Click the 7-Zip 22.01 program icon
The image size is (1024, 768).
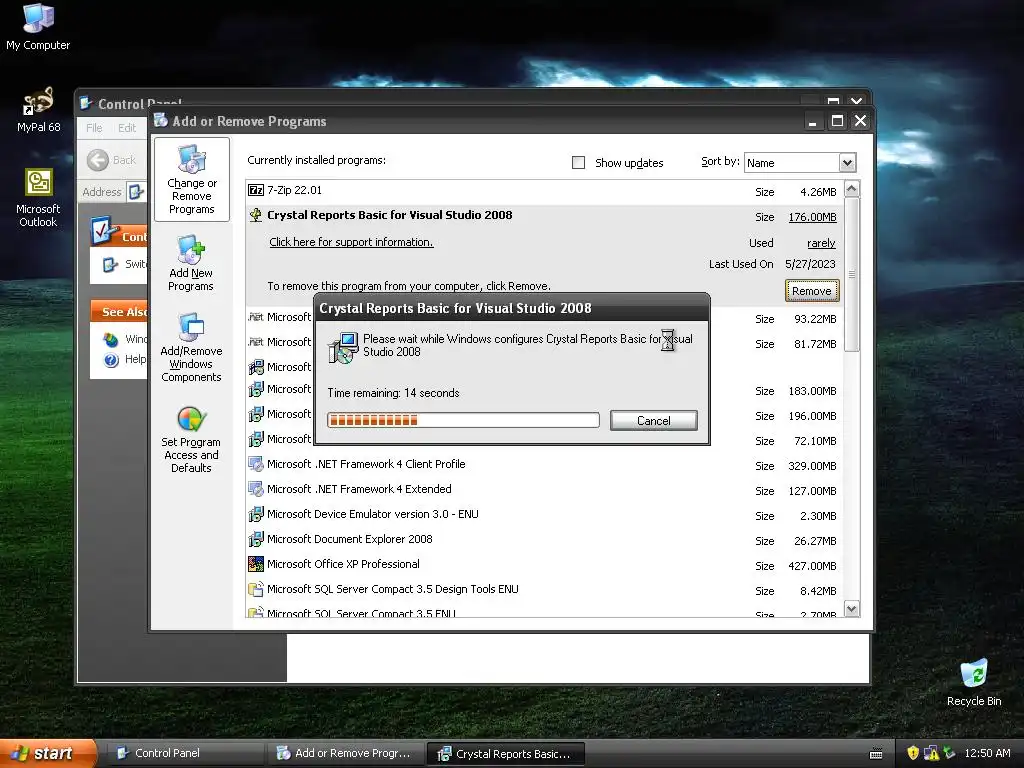(x=256, y=190)
